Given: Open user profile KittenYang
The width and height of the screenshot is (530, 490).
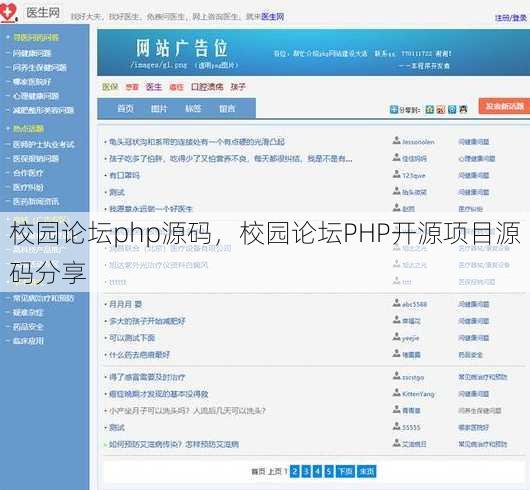Looking at the screenshot, I should 418,394.
